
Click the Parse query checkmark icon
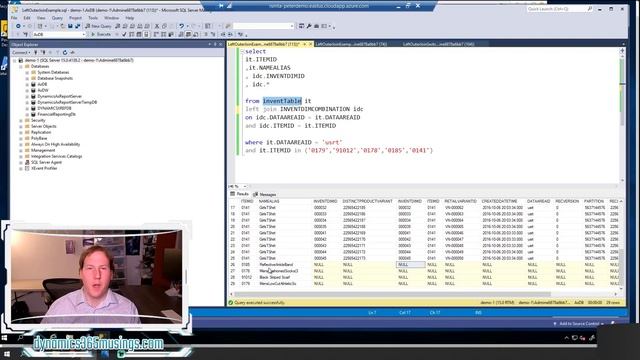click(x=124, y=34)
